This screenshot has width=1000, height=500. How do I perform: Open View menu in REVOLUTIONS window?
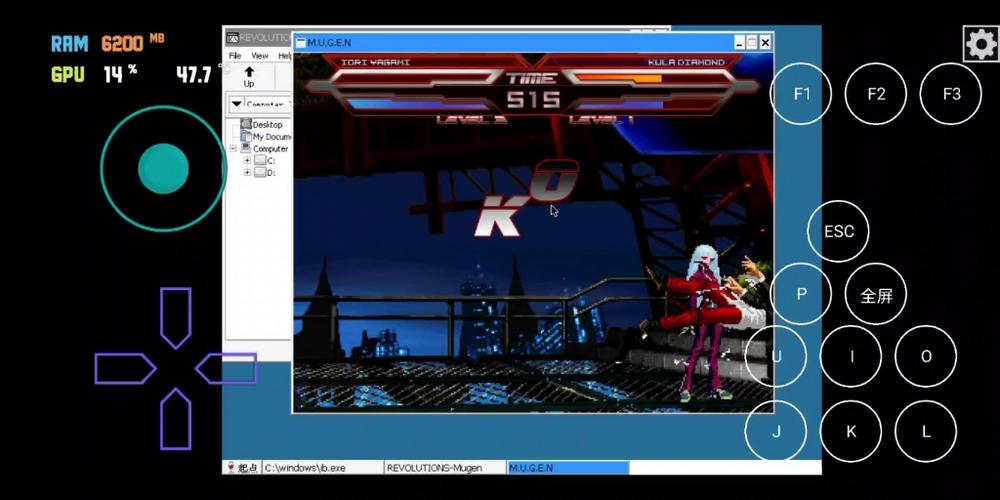(x=260, y=56)
